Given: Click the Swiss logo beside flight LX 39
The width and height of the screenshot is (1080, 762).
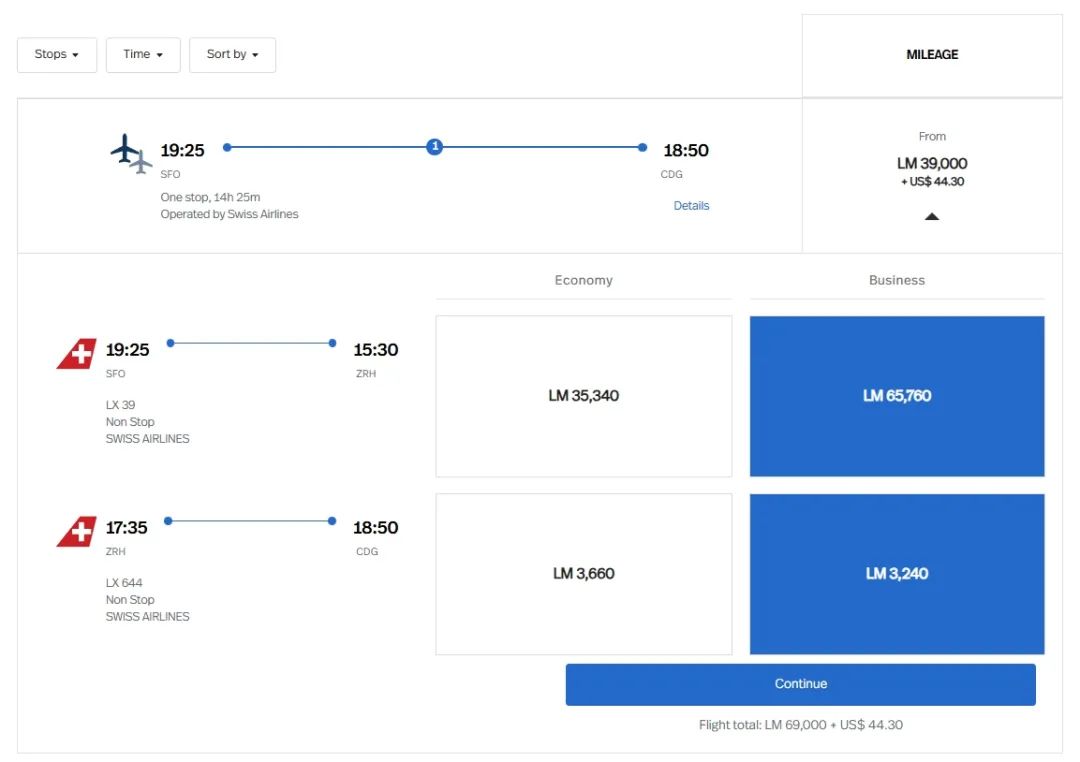Looking at the screenshot, I should point(76,354).
